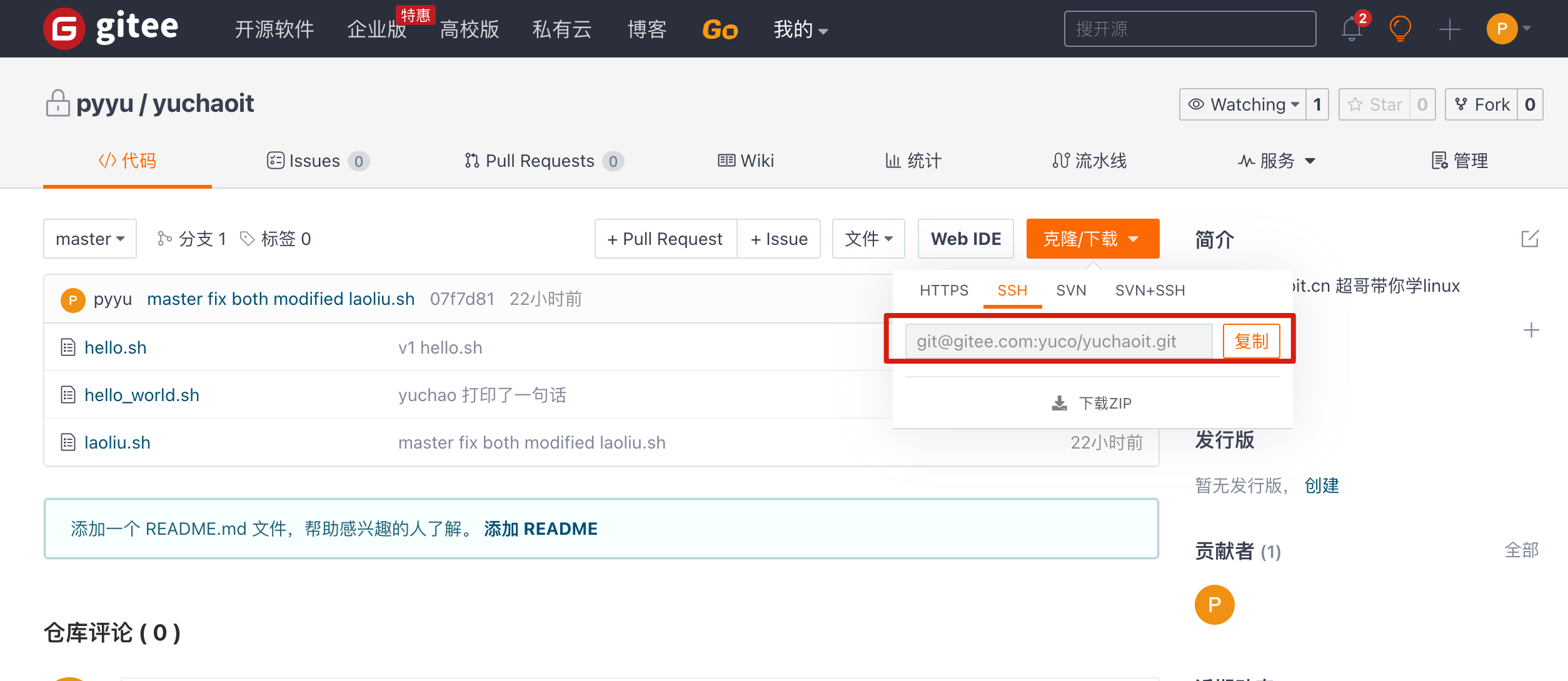1568x681 pixels.
Task: Click the edit icon beside 简介
Action: click(x=1530, y=239)
